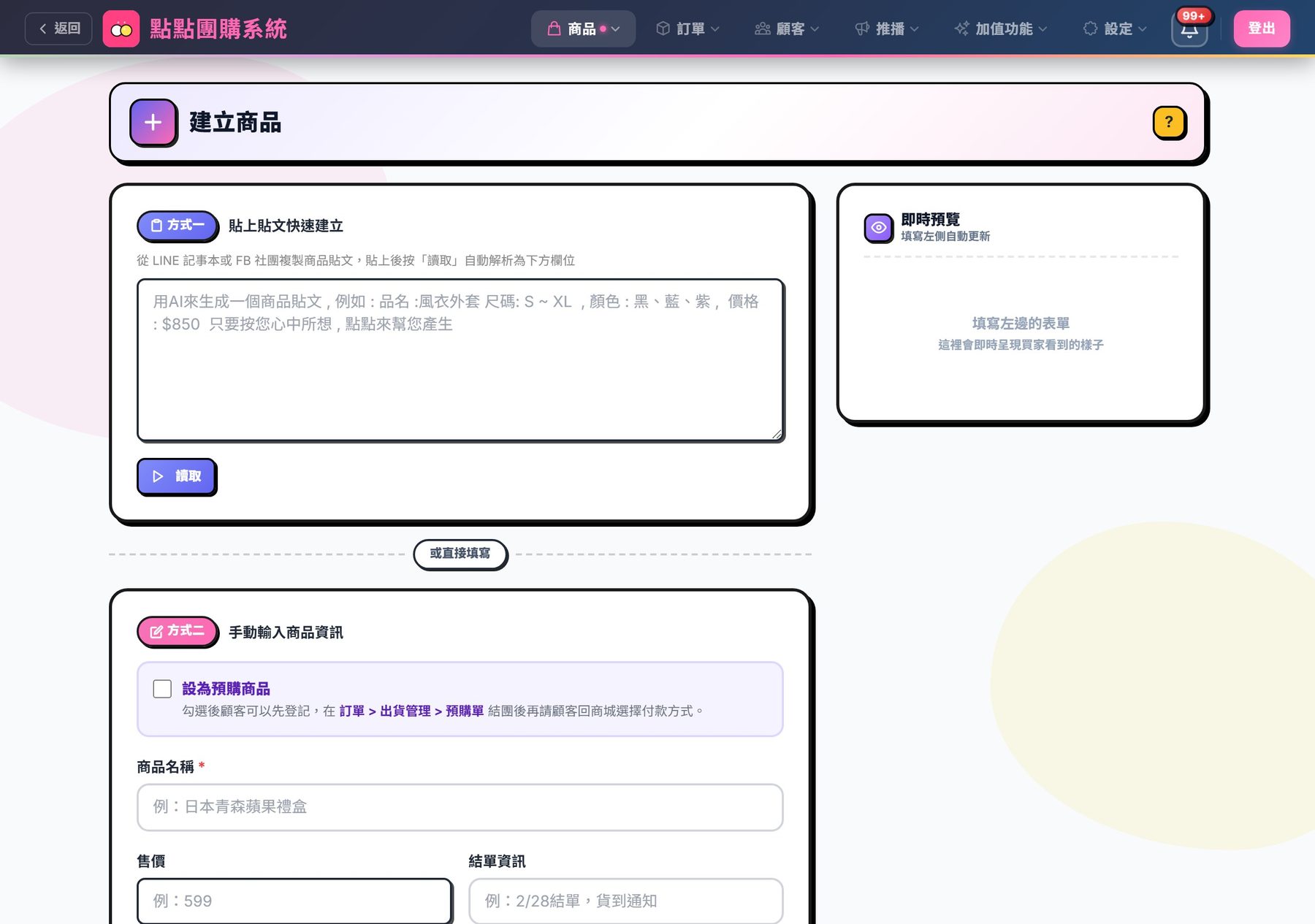The width and height of the screenshot is (1315, 924).
Task: Click the 方式一 clipboard badge
Action: 178,226
